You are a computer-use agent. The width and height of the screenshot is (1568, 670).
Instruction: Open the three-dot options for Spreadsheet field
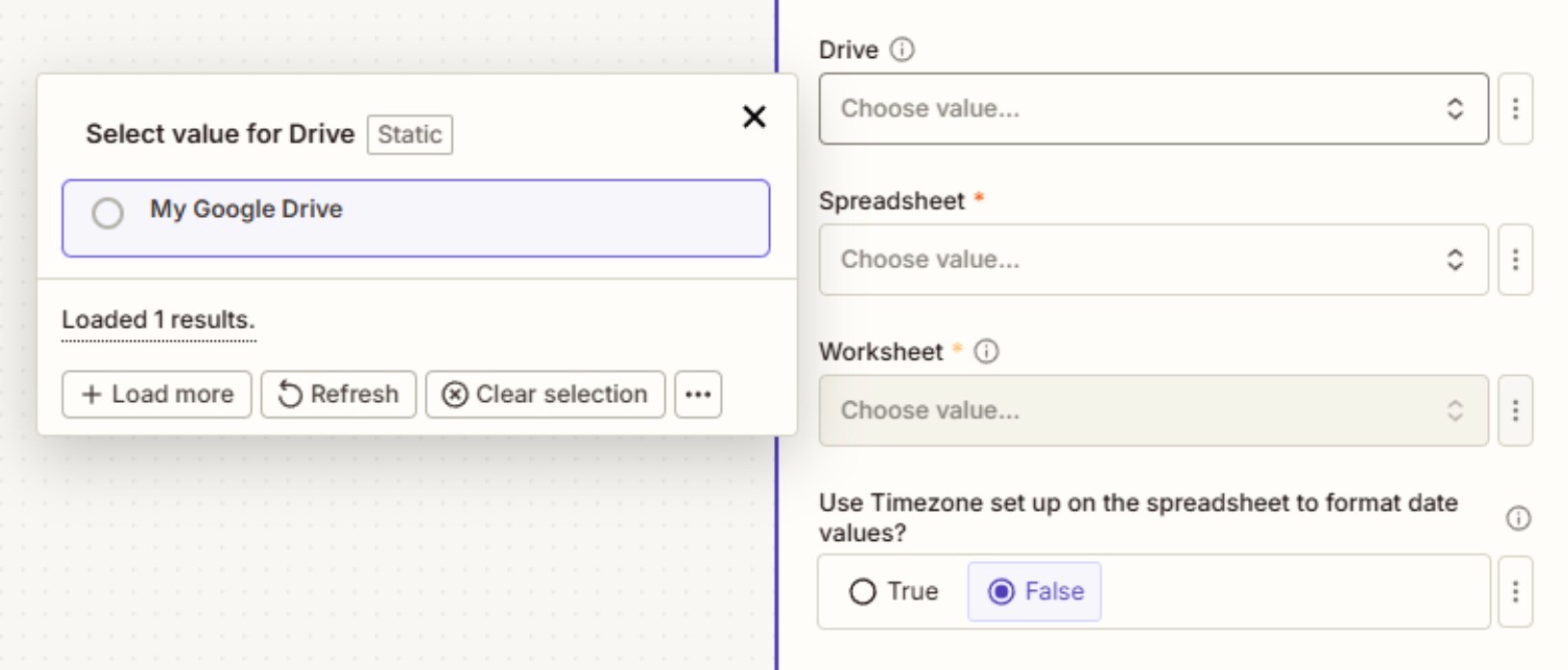(1515, 259)
